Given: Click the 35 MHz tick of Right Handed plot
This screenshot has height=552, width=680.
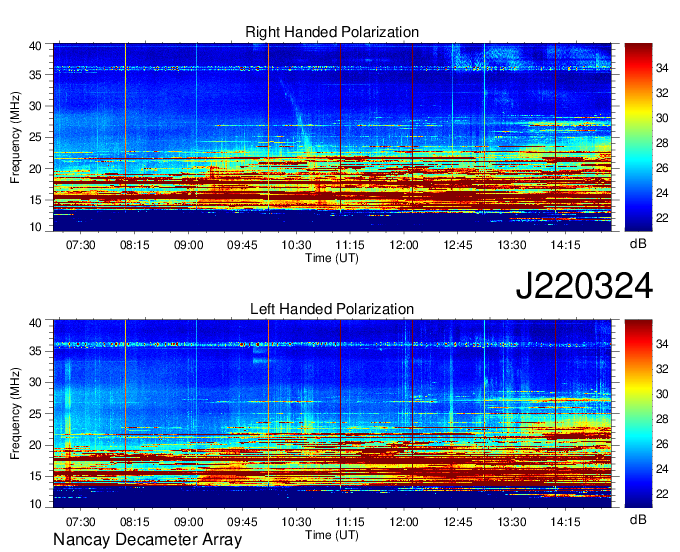Looking at the screenshot, I should tap(35, 75).
